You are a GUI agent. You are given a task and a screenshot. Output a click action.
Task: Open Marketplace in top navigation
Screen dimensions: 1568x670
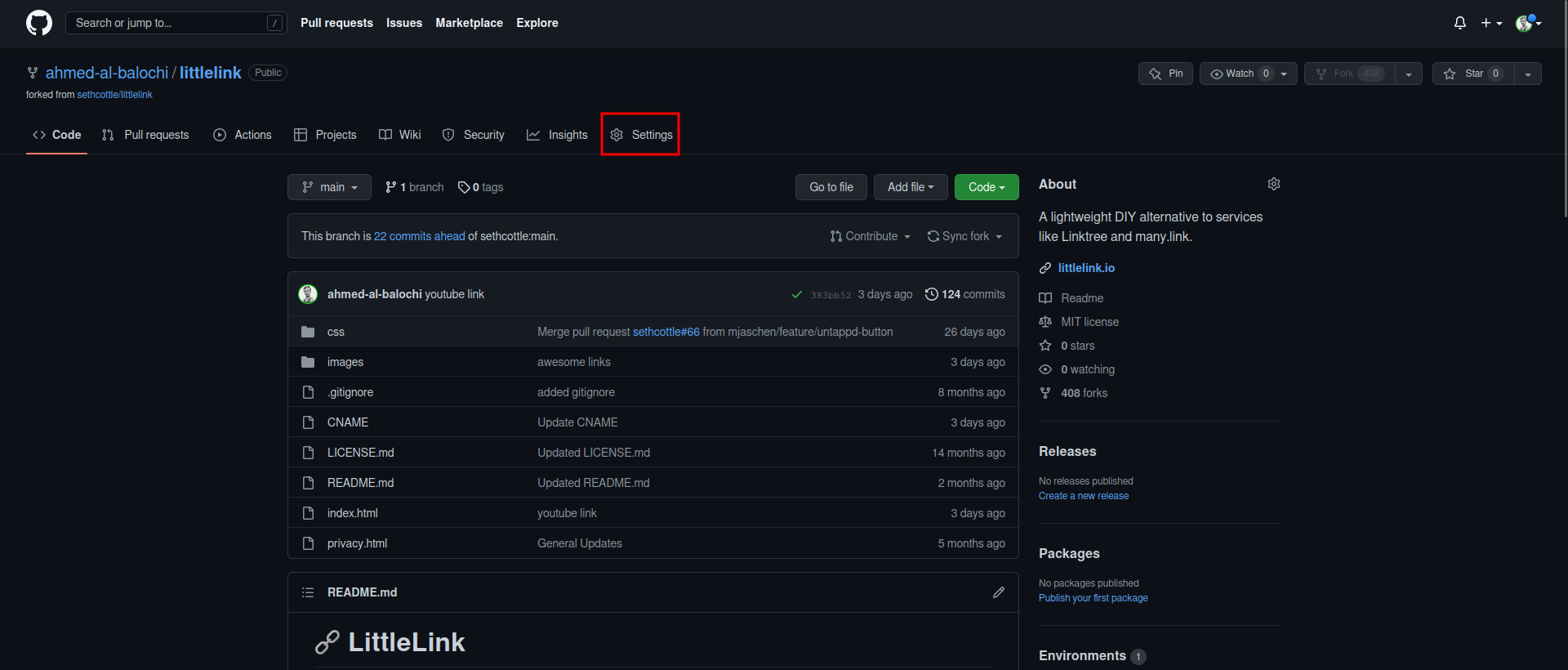pos(469,23)
